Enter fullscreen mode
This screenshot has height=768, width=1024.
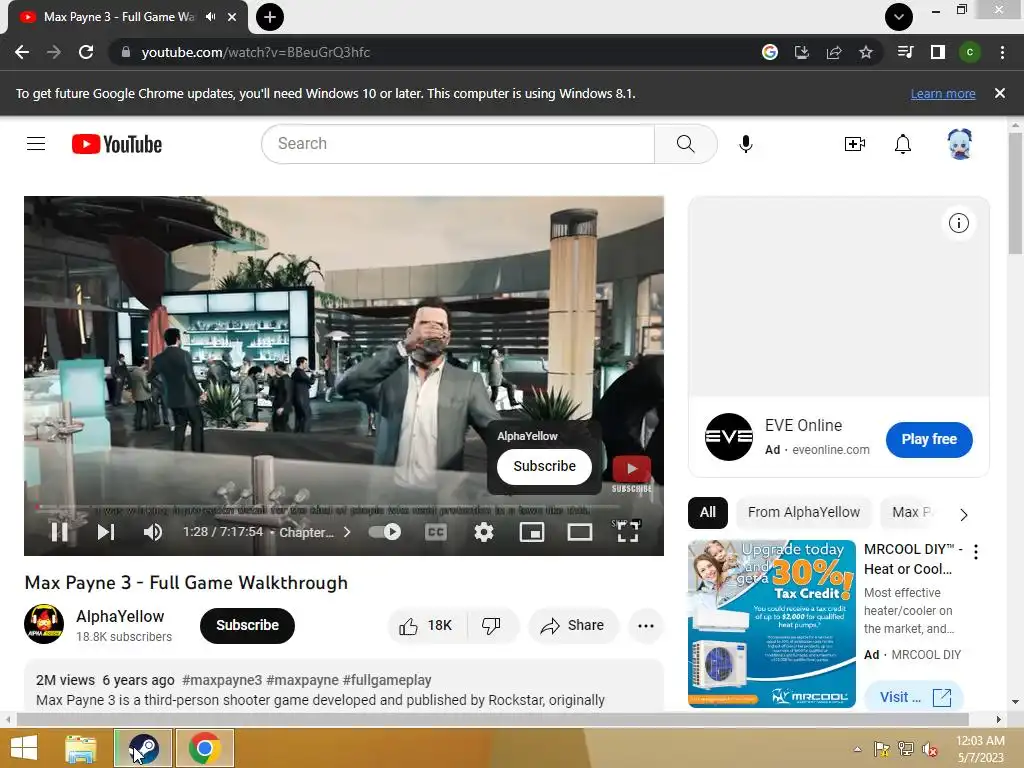click(628, 532)
